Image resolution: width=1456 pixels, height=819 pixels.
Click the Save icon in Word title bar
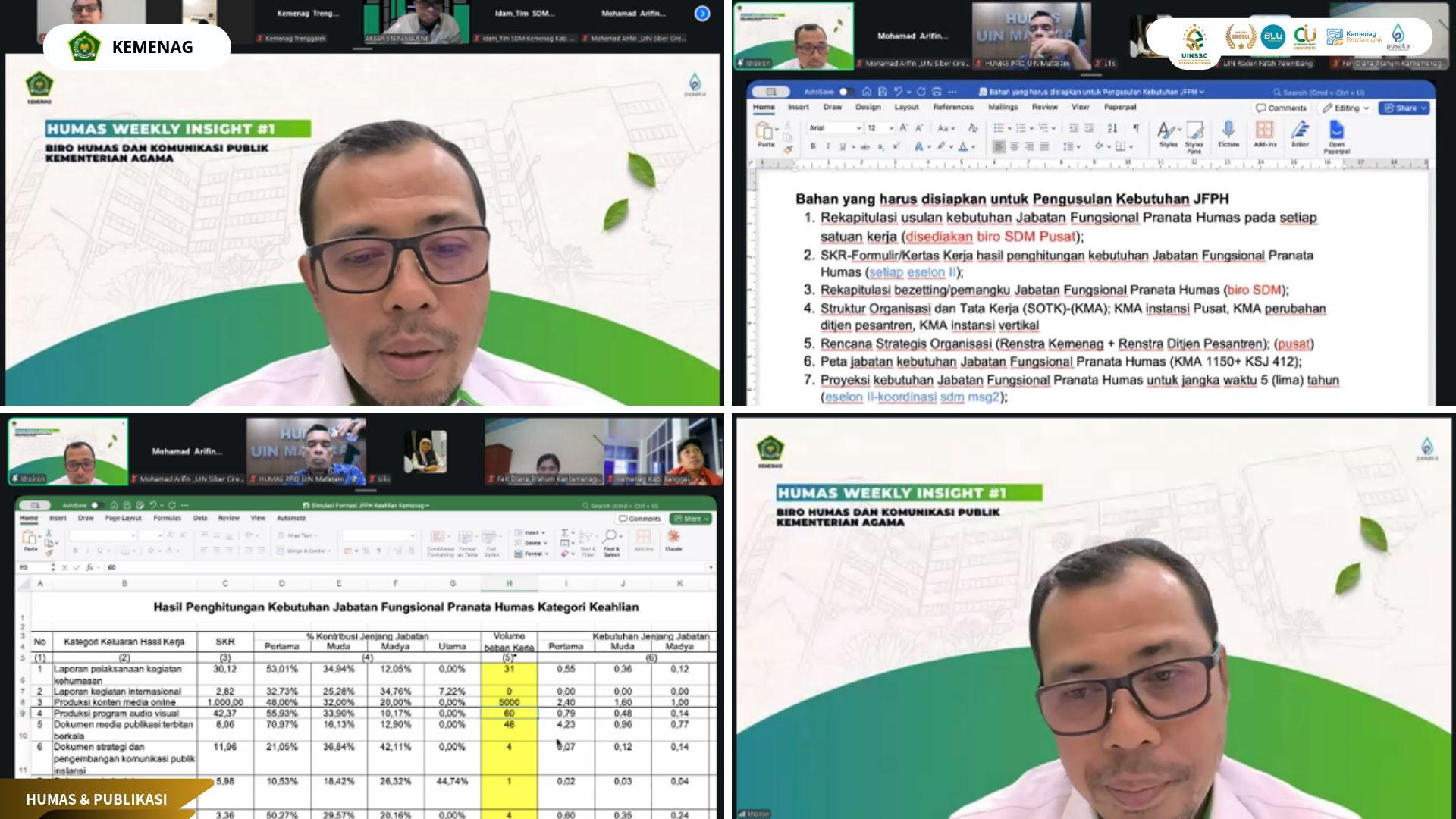(x=881, y=92)
